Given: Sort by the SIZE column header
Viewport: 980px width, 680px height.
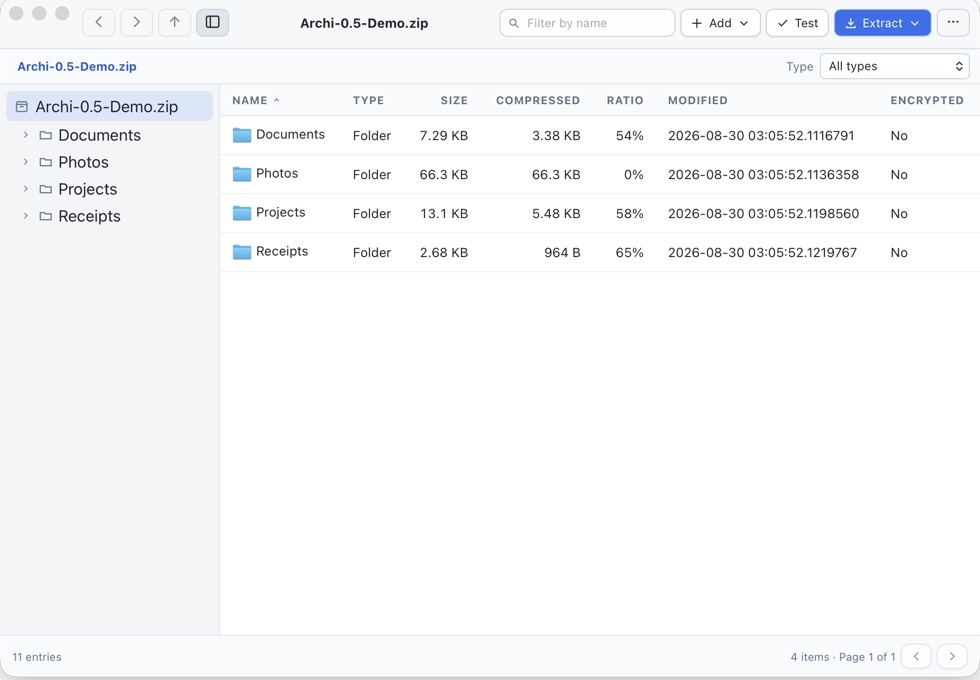Looking at the screenshot, I should (x=454, y=100).
